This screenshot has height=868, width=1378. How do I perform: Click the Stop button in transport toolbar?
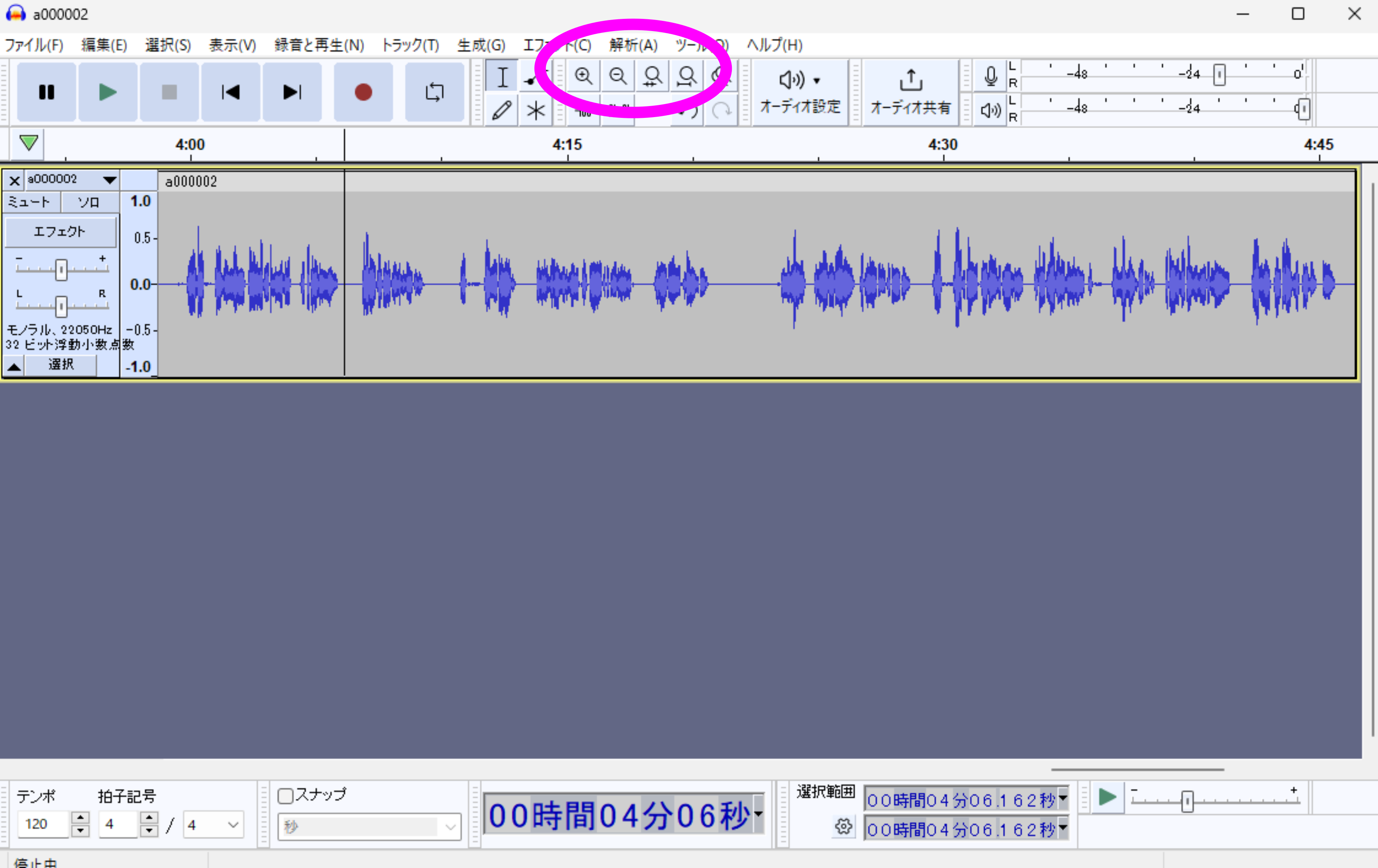[x=169, y=92]
